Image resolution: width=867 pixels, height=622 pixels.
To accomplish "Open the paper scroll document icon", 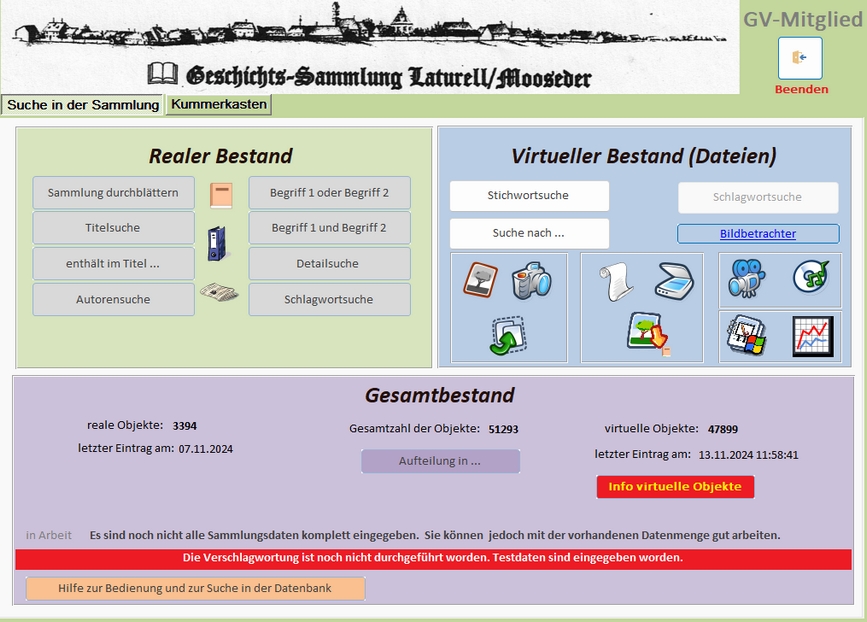I will tap(617, 281).
